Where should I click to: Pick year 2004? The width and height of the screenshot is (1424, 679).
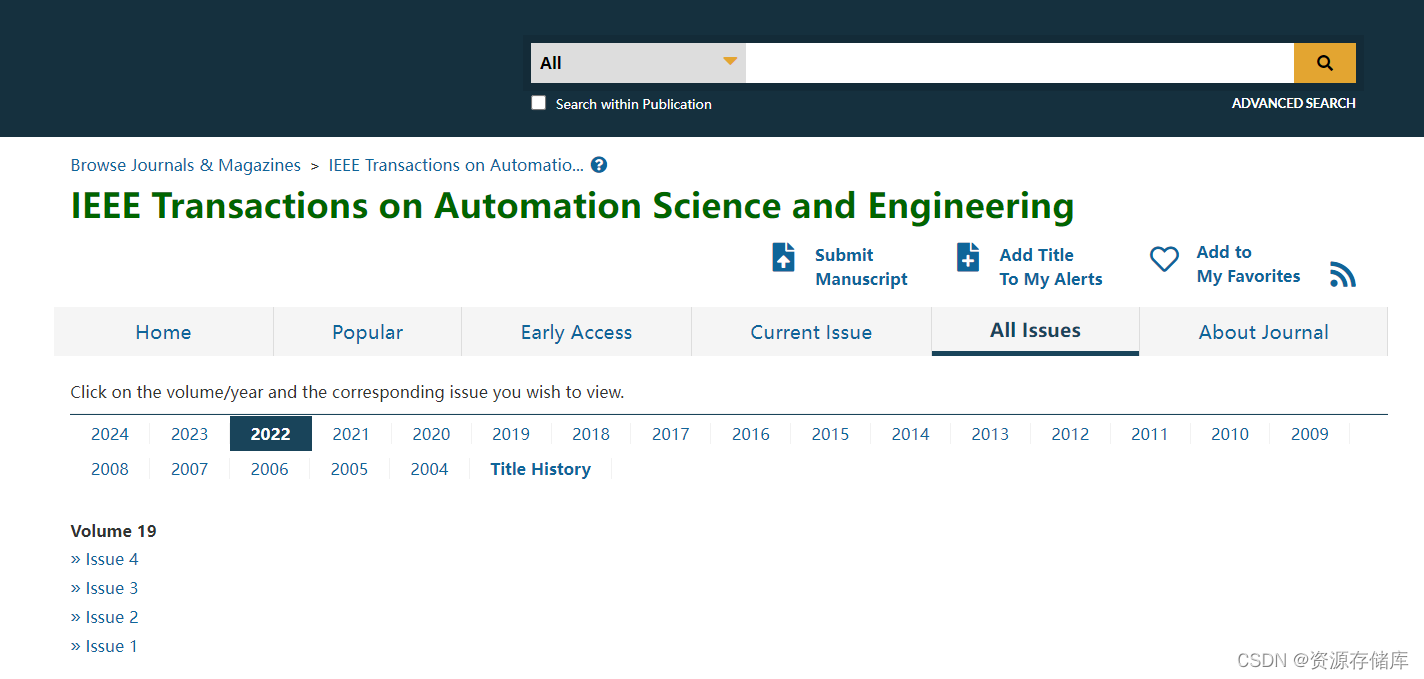click(429, 469)
